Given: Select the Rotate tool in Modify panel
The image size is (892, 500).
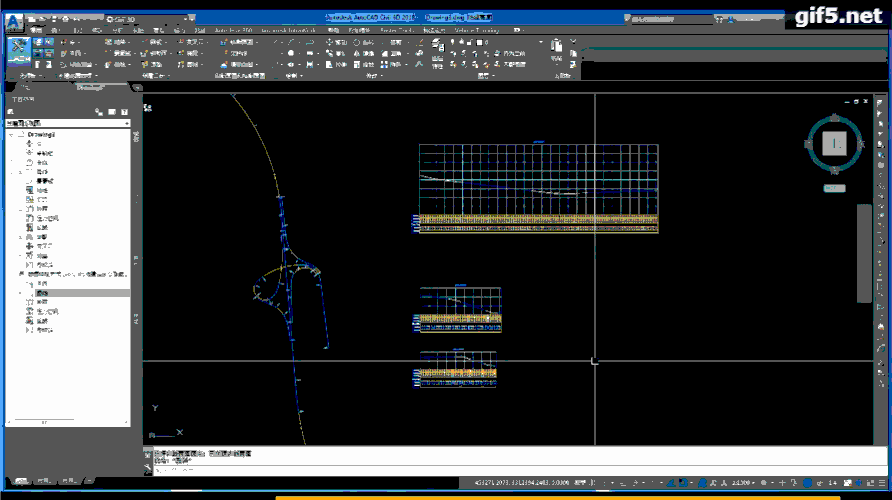Looking at the screenshot, I should pyautogui.click(x=363, y=42).
